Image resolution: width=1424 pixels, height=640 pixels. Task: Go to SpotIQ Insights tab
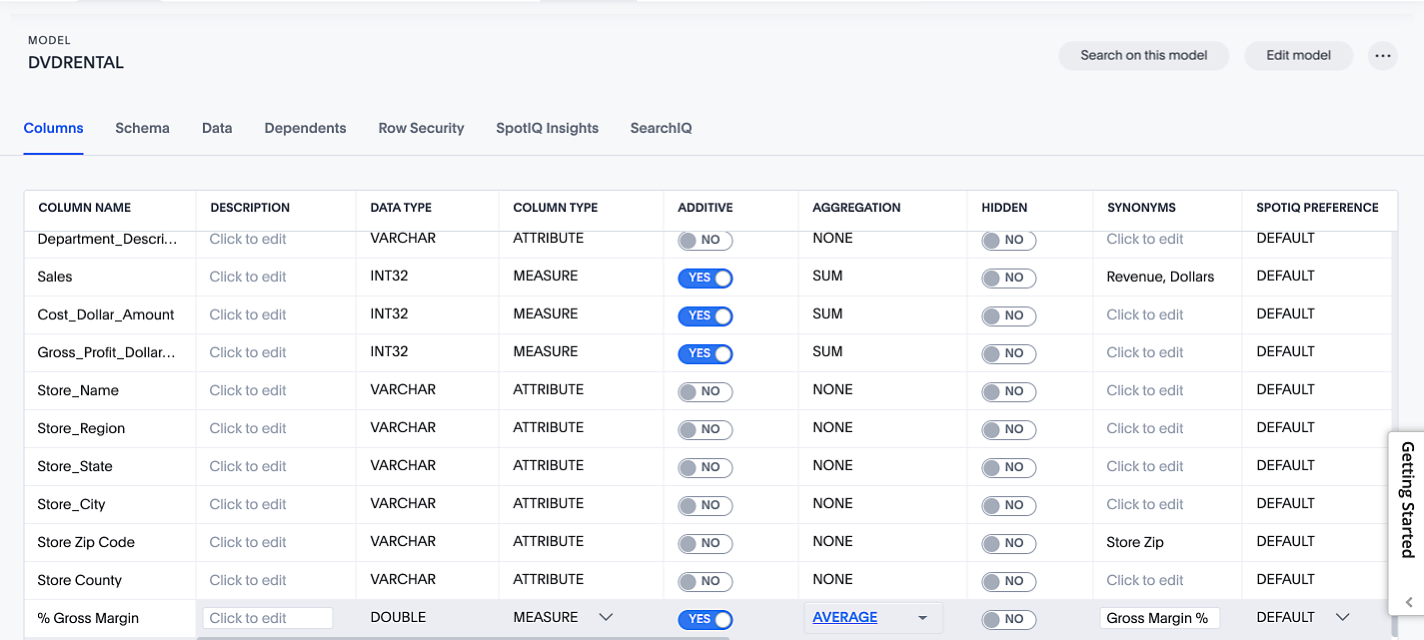pos(547,128)
